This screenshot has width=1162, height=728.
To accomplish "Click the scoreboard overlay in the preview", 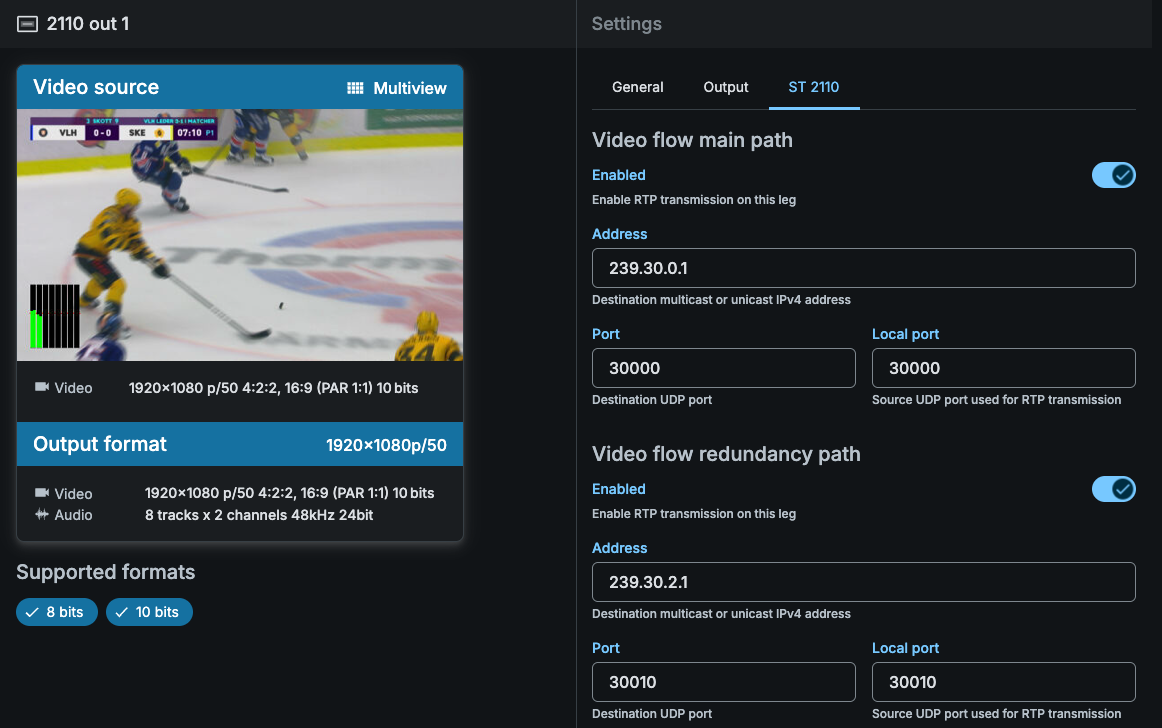I will point(124,130).
